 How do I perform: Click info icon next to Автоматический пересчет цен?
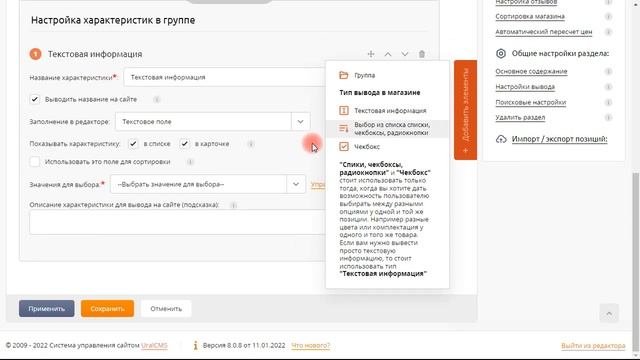[608, 32]
